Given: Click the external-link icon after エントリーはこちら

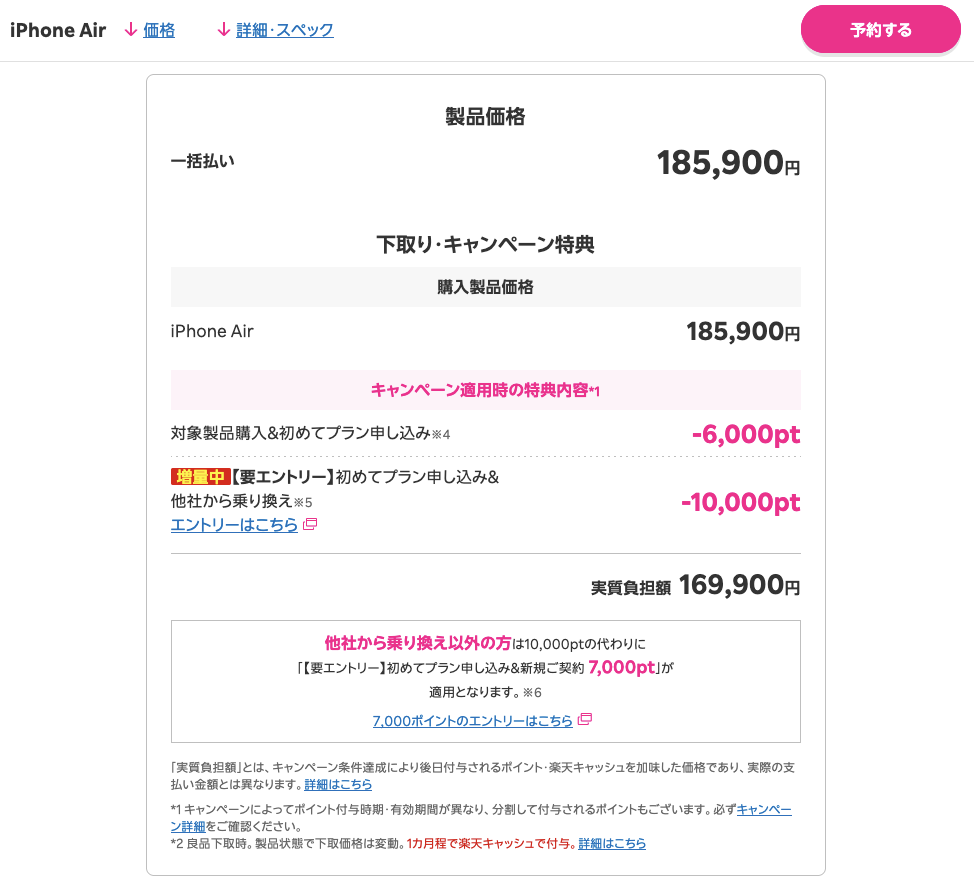Looking at the screenshot, I should 310,524.
